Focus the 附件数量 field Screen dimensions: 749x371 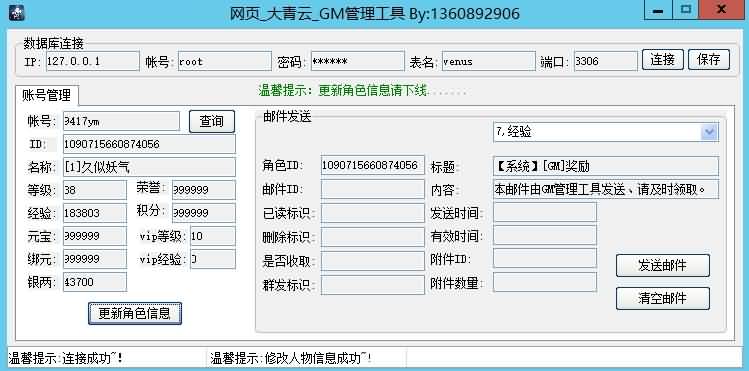click(x=545, y=282)
